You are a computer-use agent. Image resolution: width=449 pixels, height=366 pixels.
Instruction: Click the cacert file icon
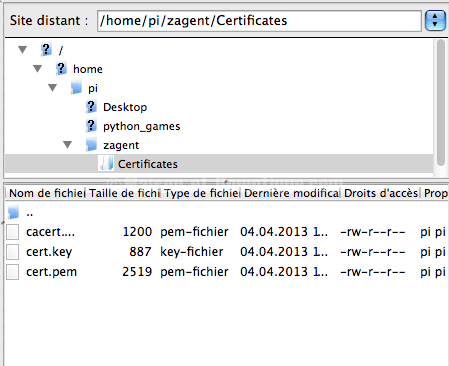[x=13, y=232]
